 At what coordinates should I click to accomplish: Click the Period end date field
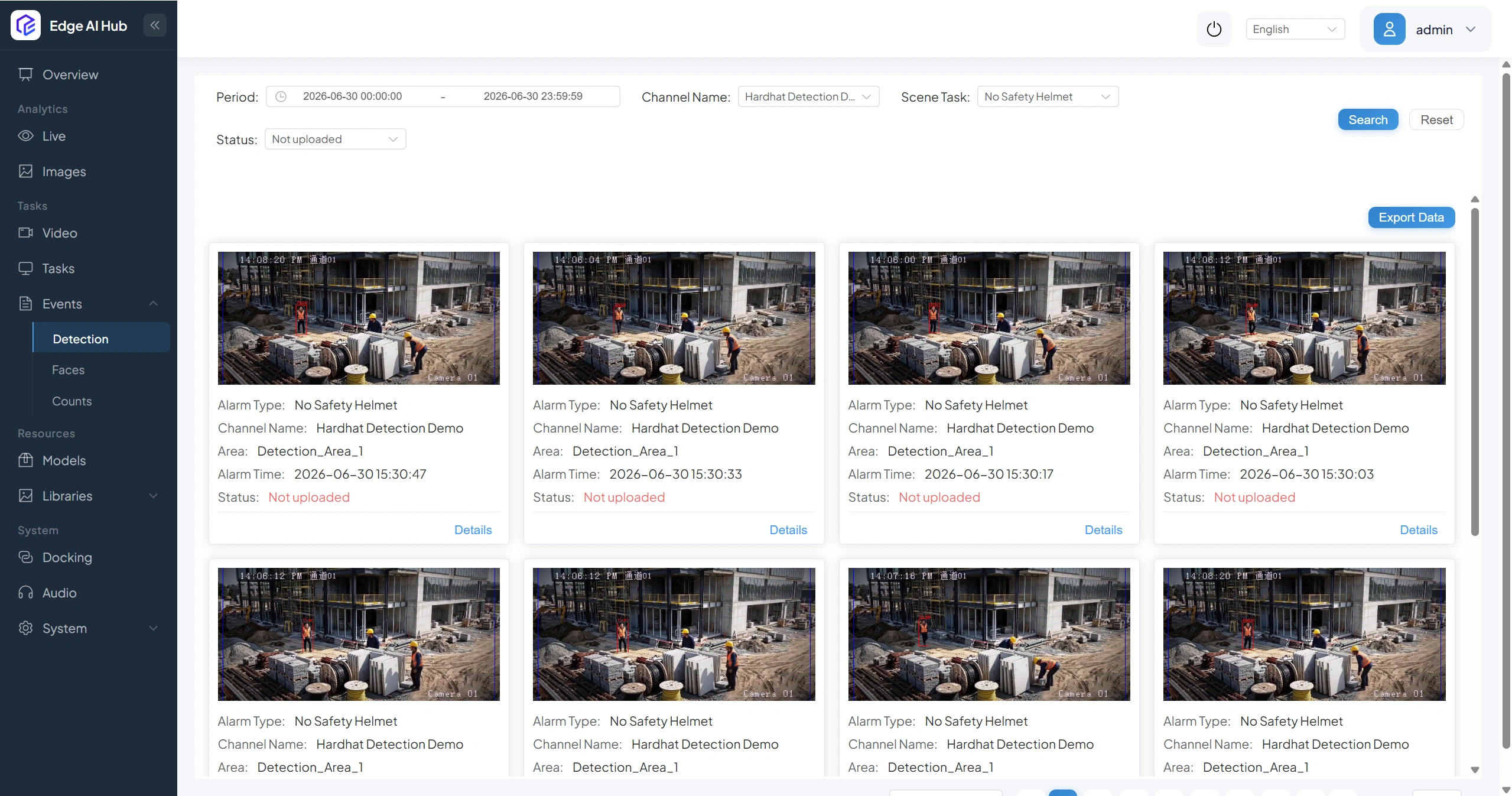pos(533,96)
